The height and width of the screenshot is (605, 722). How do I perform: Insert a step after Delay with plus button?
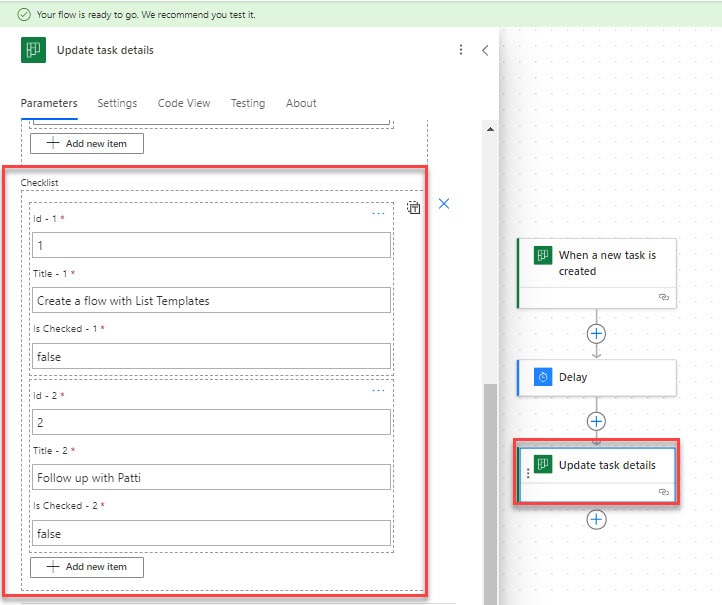(x=596, y=421)
